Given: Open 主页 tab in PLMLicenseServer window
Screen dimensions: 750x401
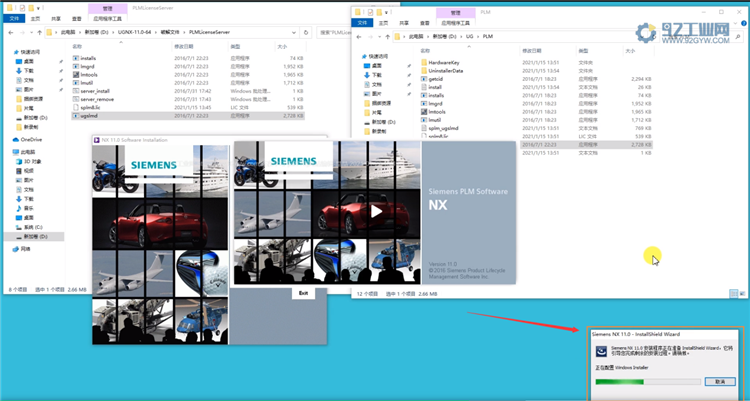Looking at the screenshot, I should click(x=35, y=19).
